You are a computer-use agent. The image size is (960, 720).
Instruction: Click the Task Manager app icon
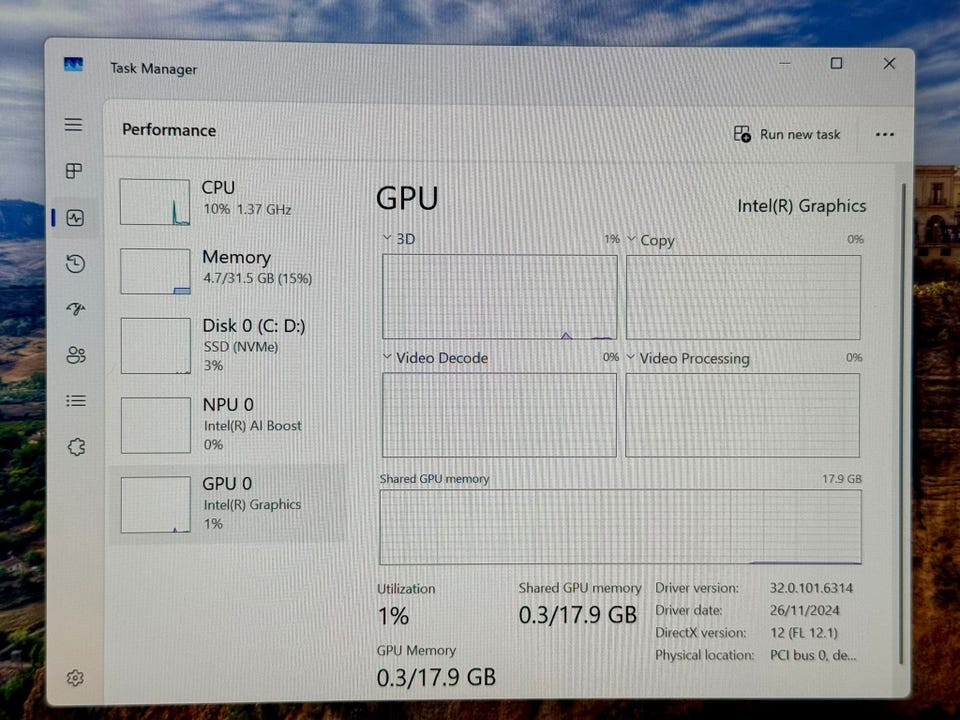click(x=73, y=64)
